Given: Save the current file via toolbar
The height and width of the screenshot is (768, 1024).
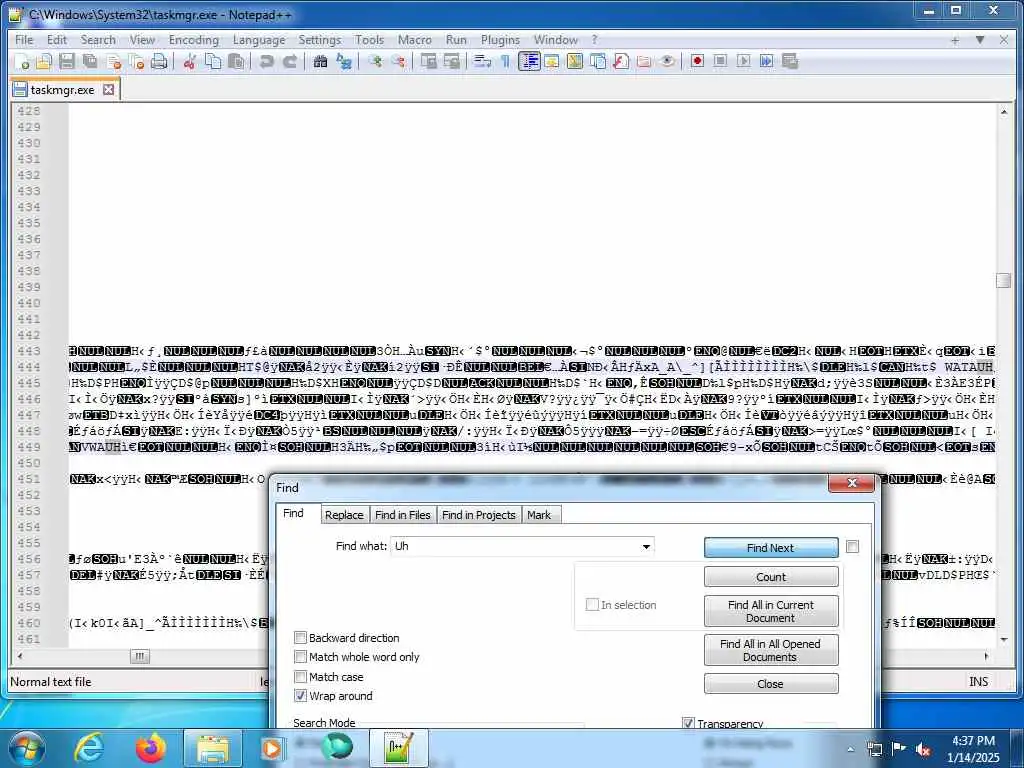Looking at the screenshot, I should [x=67, y=61].
